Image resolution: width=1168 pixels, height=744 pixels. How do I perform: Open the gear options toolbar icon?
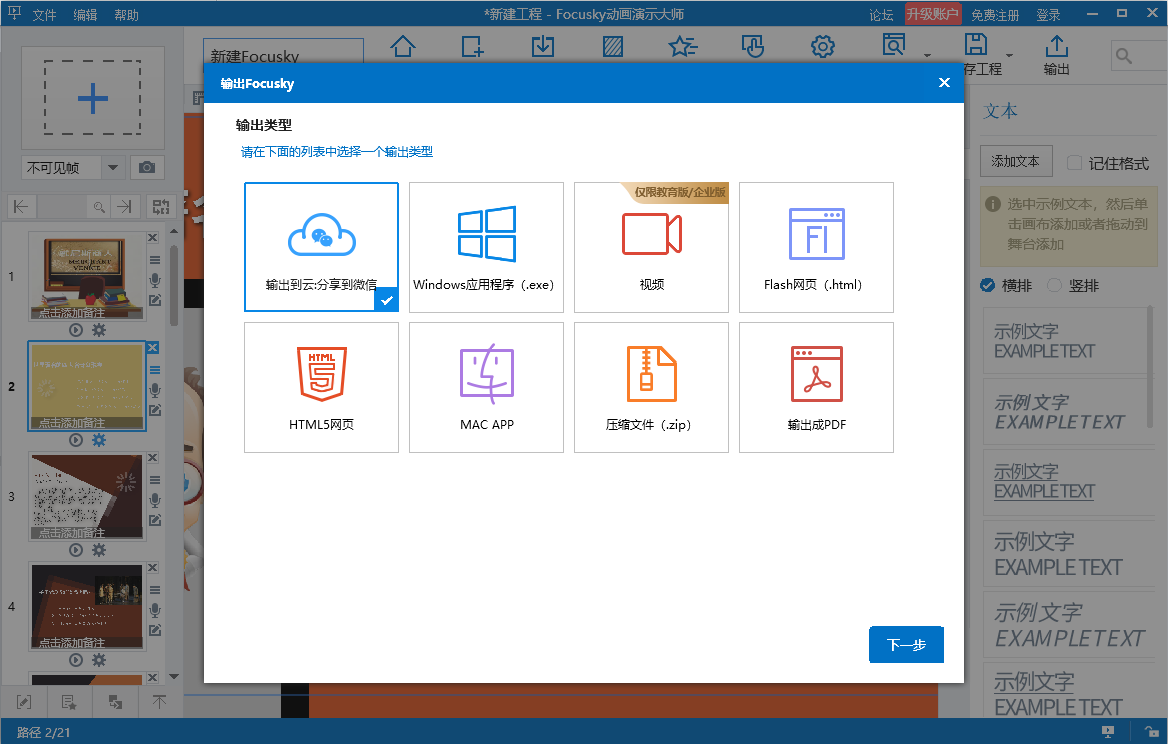[x=822, y=47]
